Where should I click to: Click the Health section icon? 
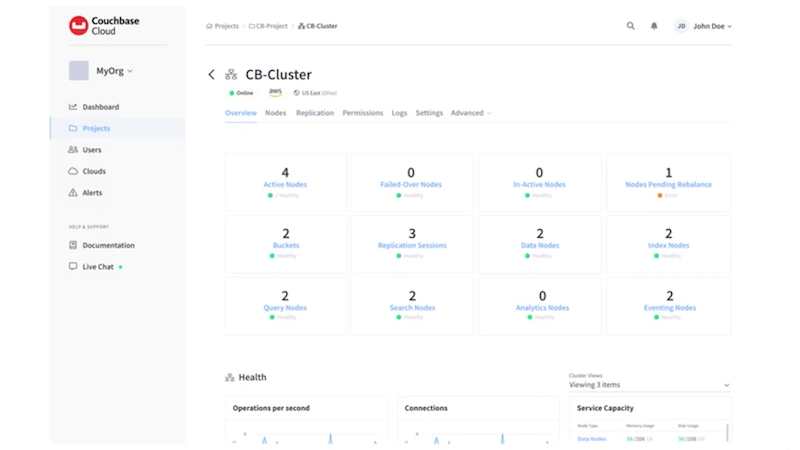(230, 378)
